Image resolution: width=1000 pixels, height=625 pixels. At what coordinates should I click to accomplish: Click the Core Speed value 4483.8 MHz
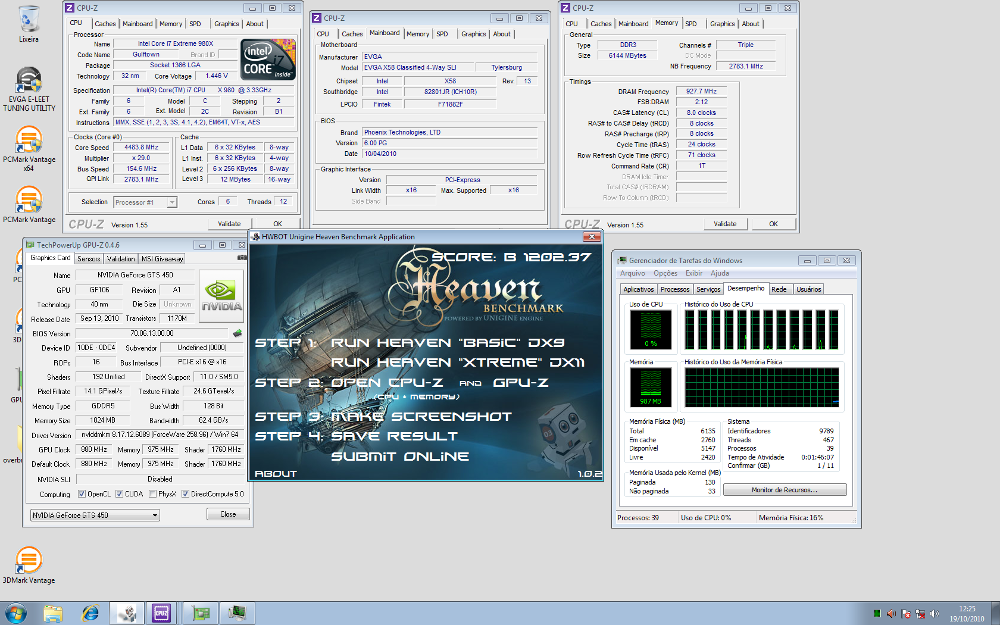tap(142, 147)
